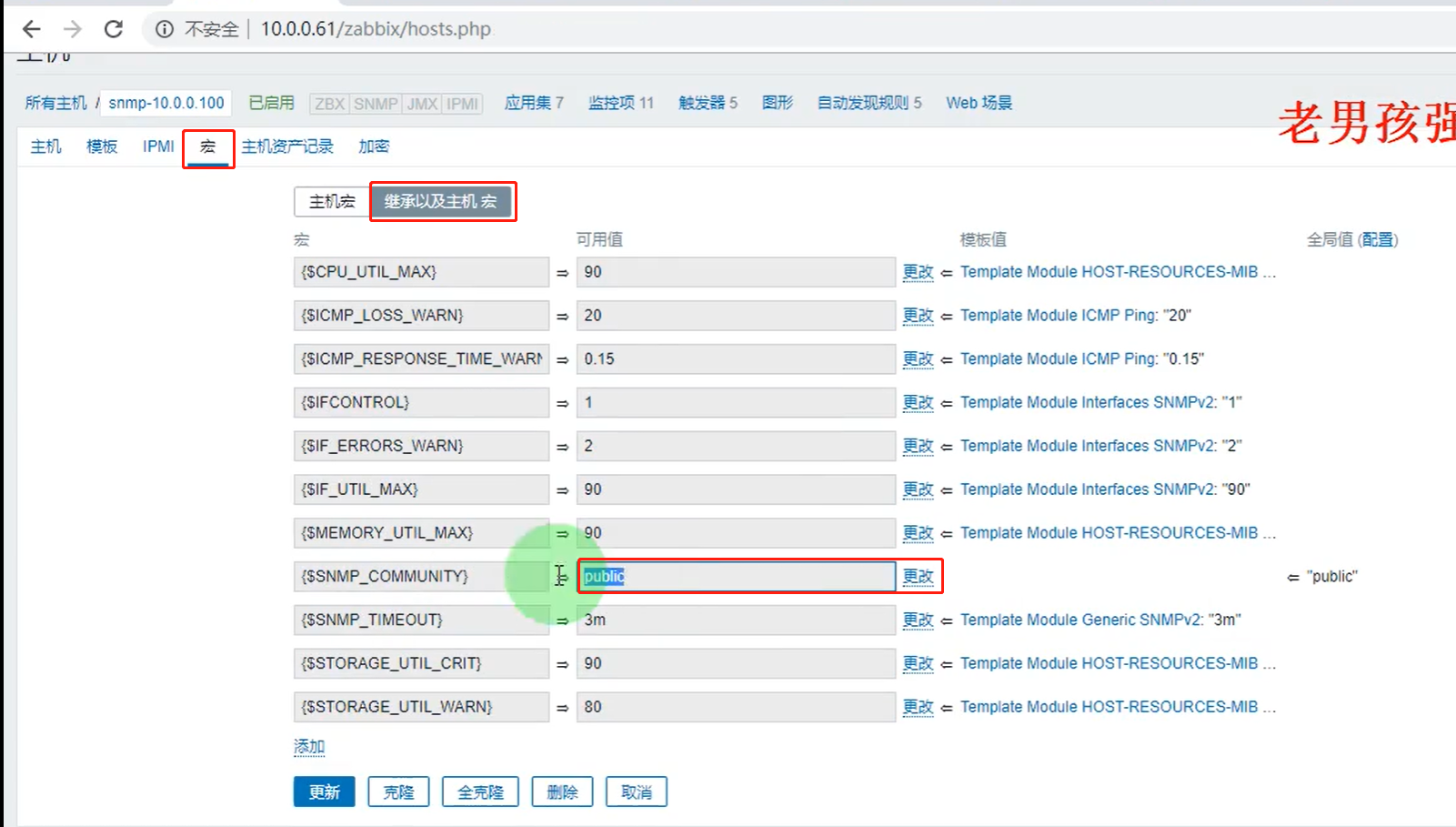Click the 取消 button

click(635, 791)
